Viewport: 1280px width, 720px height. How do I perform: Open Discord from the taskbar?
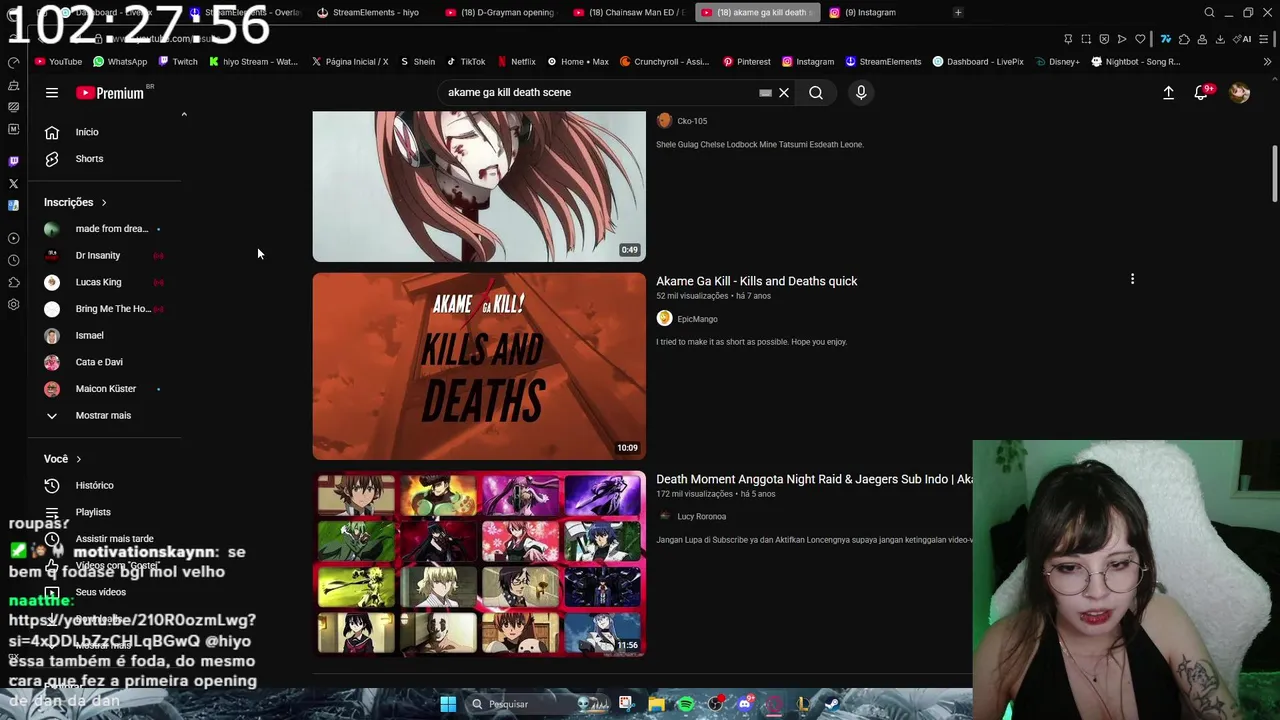pyautogui.click(x=744, y=704)
